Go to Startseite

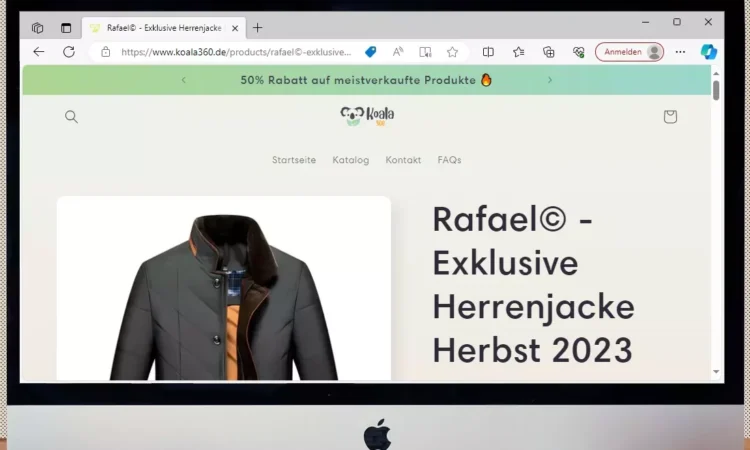click(x=294, y=160)
